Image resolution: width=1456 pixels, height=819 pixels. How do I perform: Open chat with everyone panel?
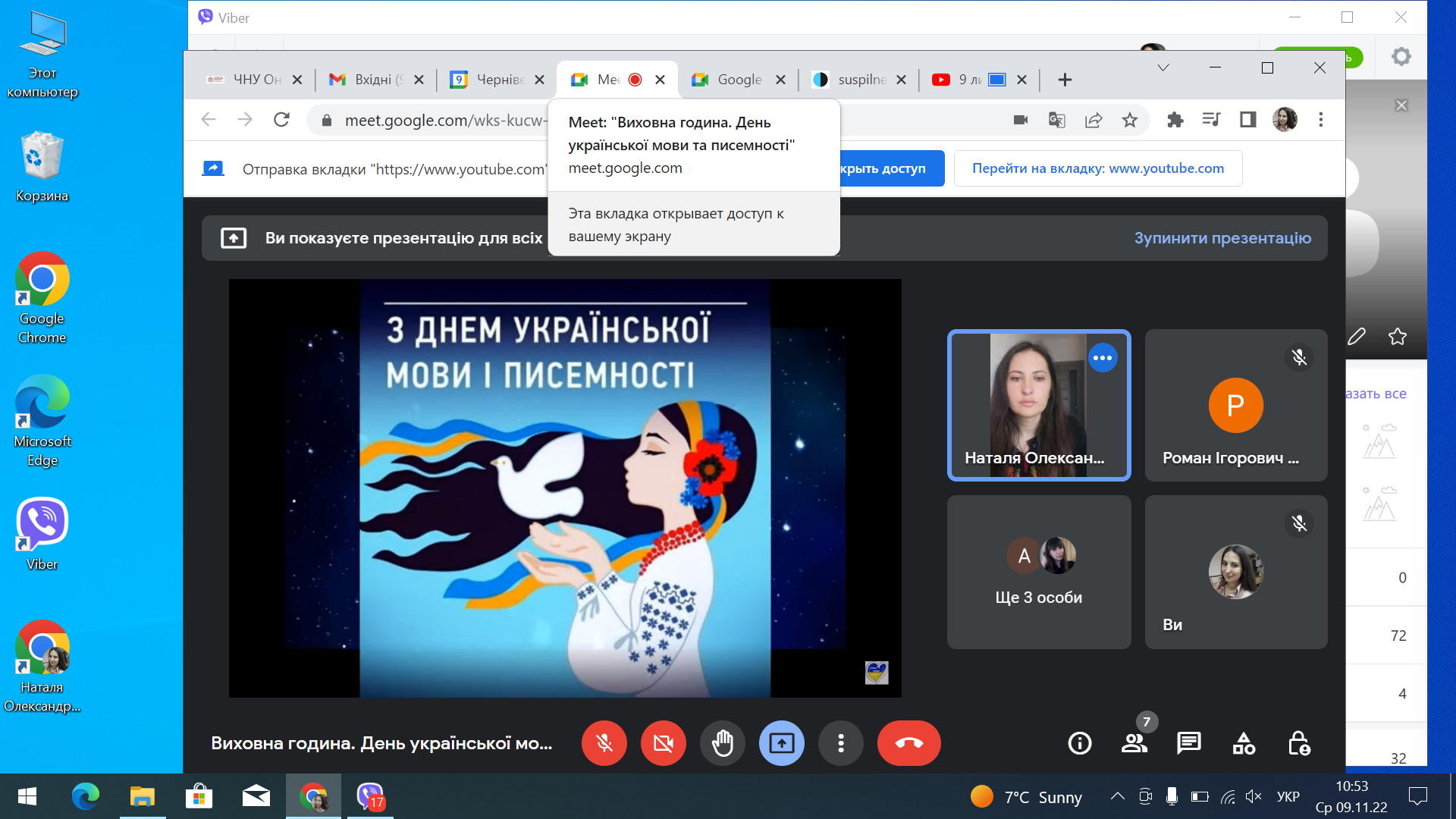coord(1189,743)
